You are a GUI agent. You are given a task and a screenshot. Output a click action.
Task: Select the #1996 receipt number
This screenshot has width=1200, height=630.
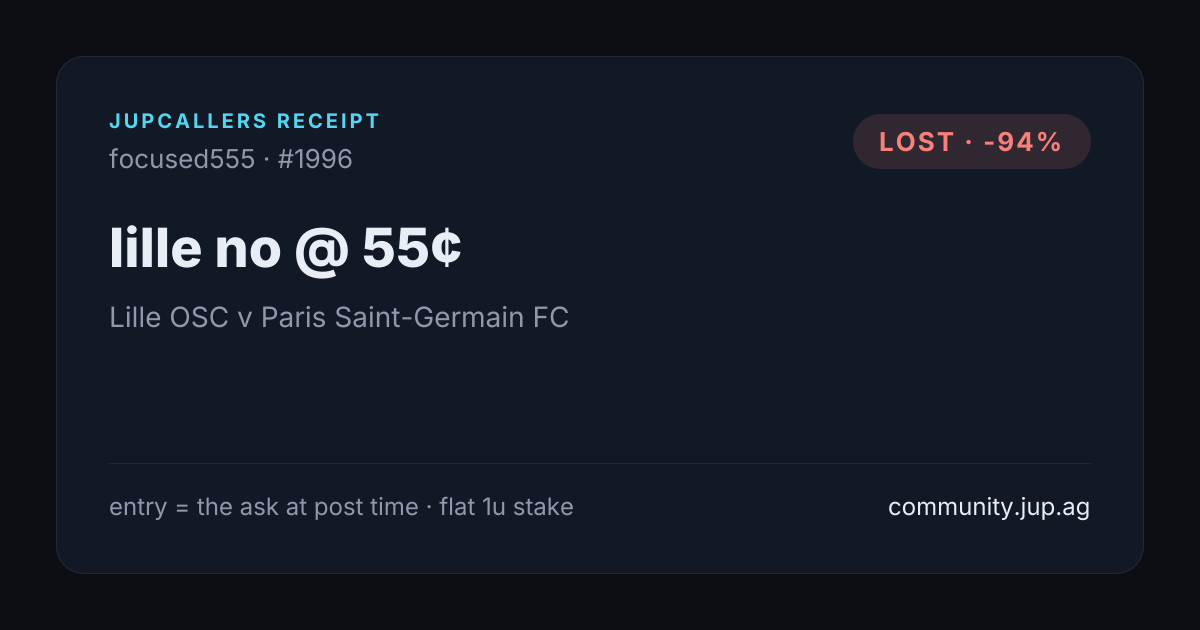(315, 159)
